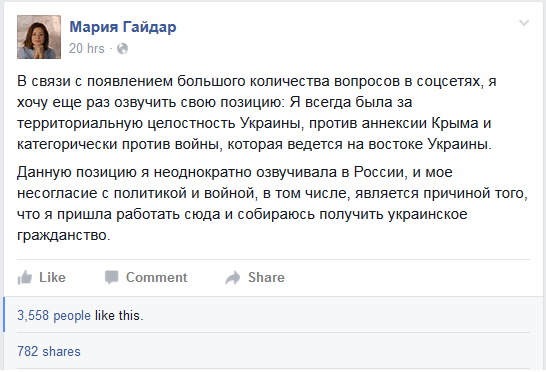546x372 pixels.
Task: Open Мария Гайдар's profile photo
Action: pyautogui.click(x=39, y=37)
